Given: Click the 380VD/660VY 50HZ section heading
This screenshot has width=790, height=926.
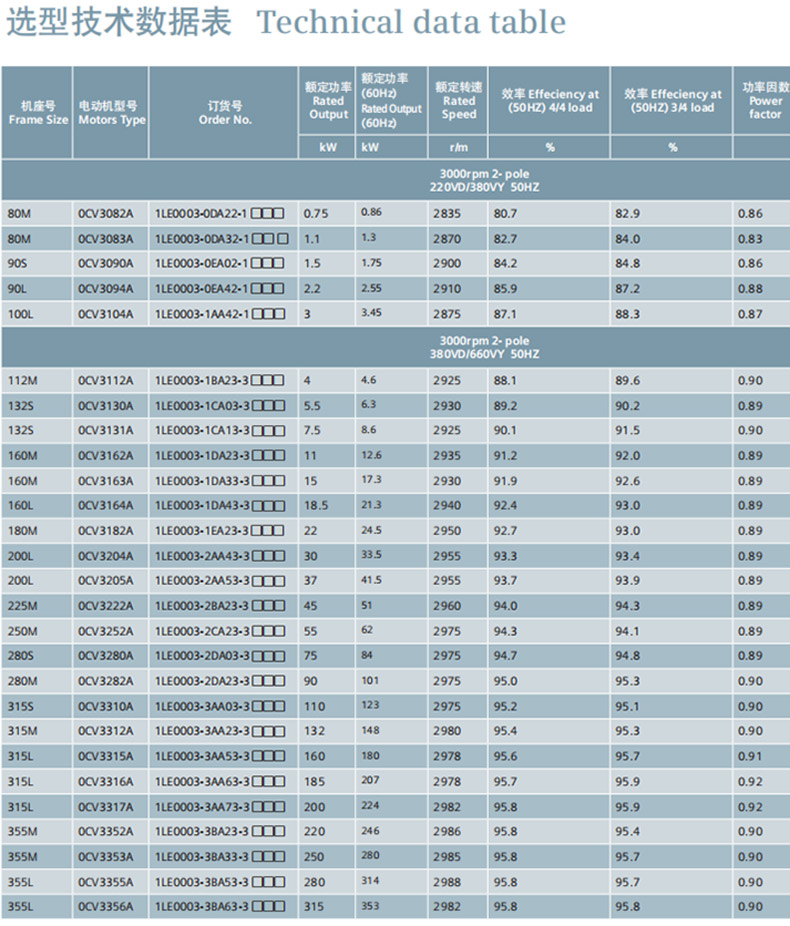Looking at the screenshot, I should (x=484, y=347).
